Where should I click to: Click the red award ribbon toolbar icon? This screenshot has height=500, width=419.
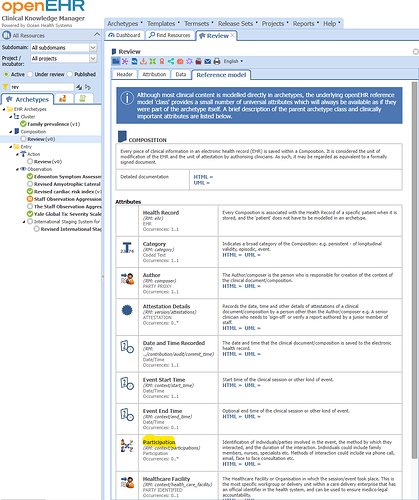tap(162, 61)
